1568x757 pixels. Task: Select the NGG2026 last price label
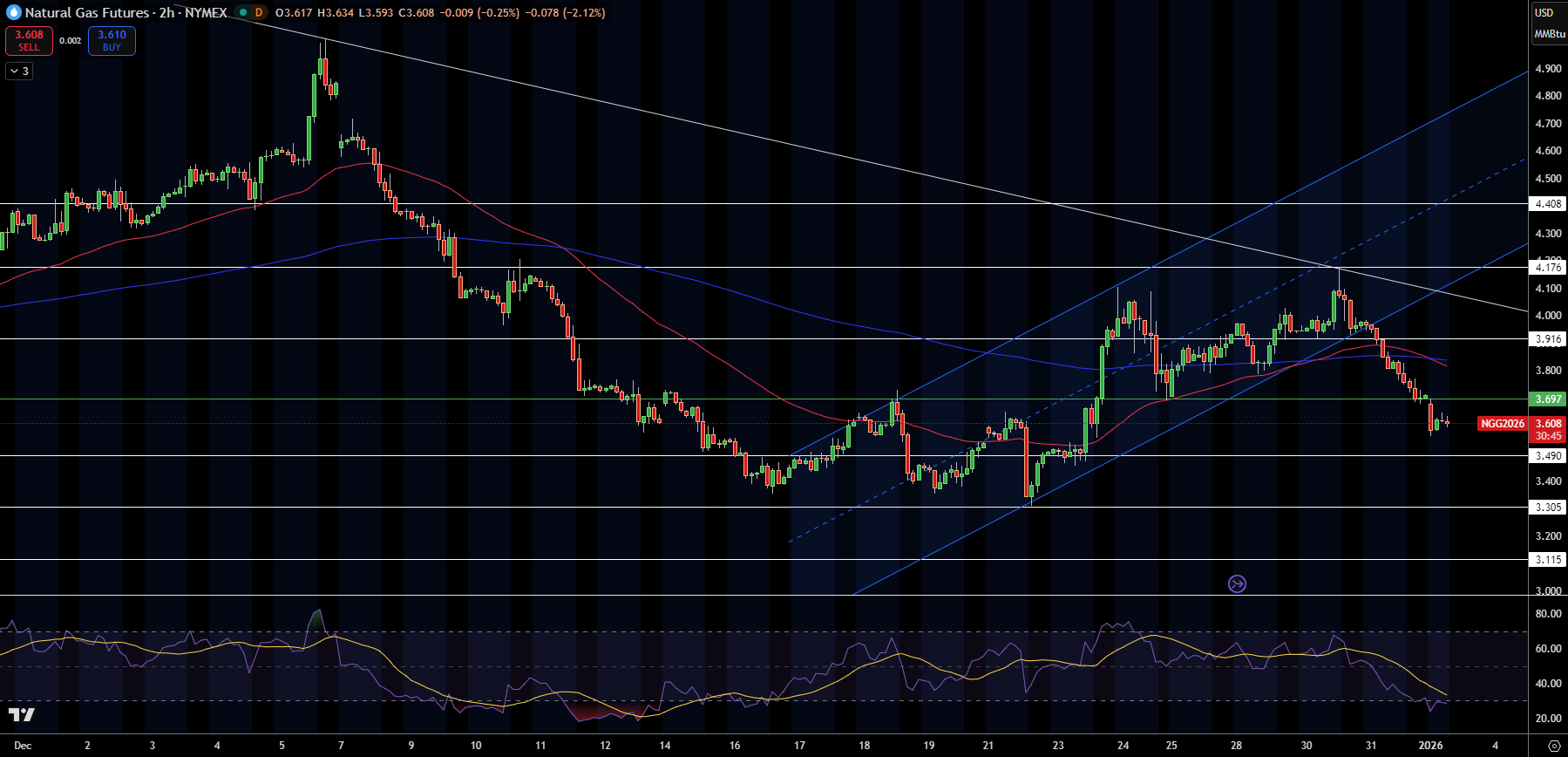(1502, 424)
